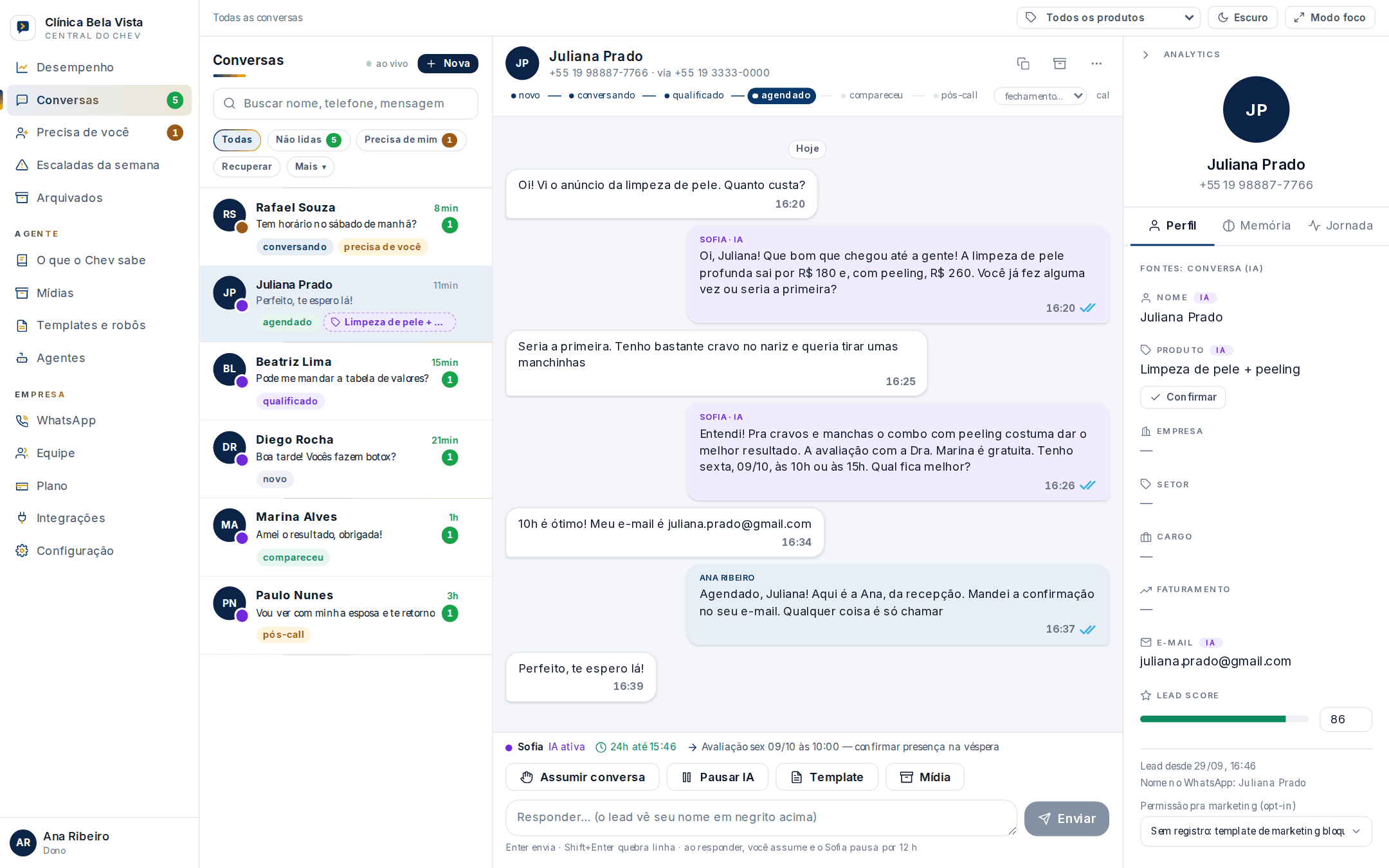The height and width of the screenshot is (868, 1389).
Task: Click the Responder message input
Action: coord(761,818)
